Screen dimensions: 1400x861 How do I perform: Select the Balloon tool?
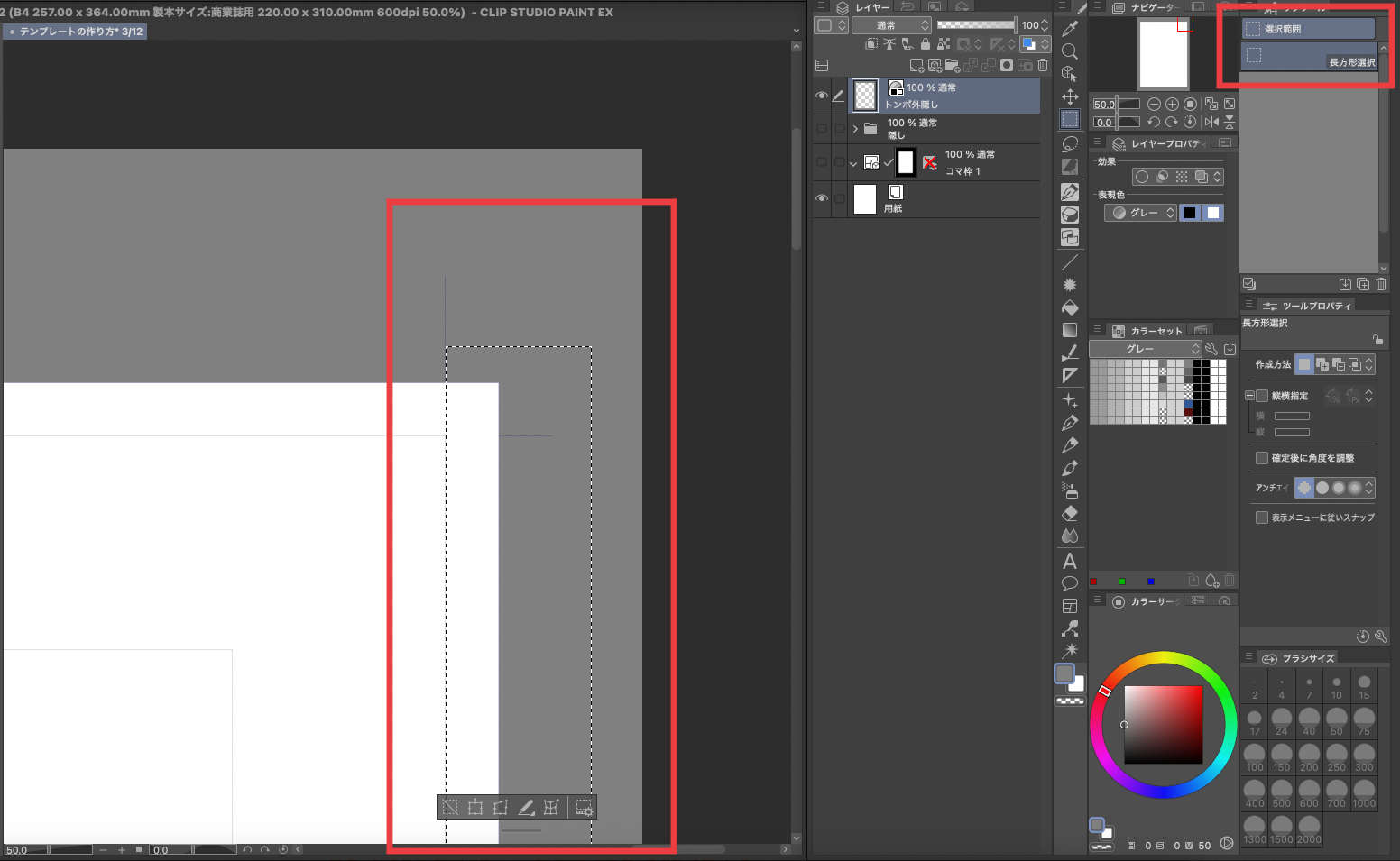pyautogui.click(x=1070, y=583)
